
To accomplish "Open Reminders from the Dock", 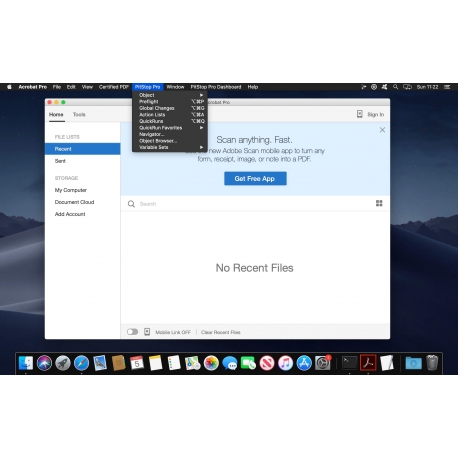I will pyautogui.click(x=174, y=363).
